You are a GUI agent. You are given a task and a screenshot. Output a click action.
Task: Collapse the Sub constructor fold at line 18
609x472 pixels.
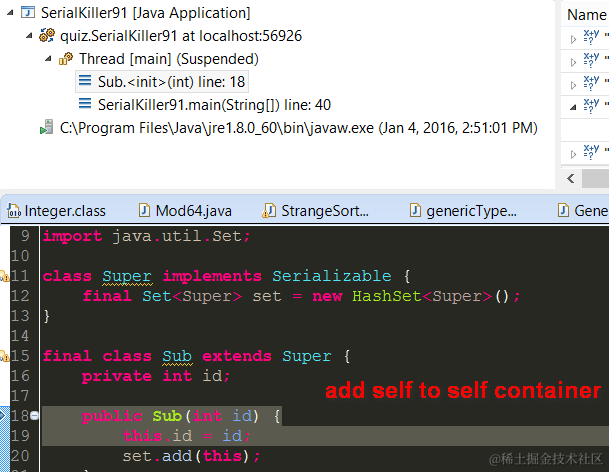(35, 416)
